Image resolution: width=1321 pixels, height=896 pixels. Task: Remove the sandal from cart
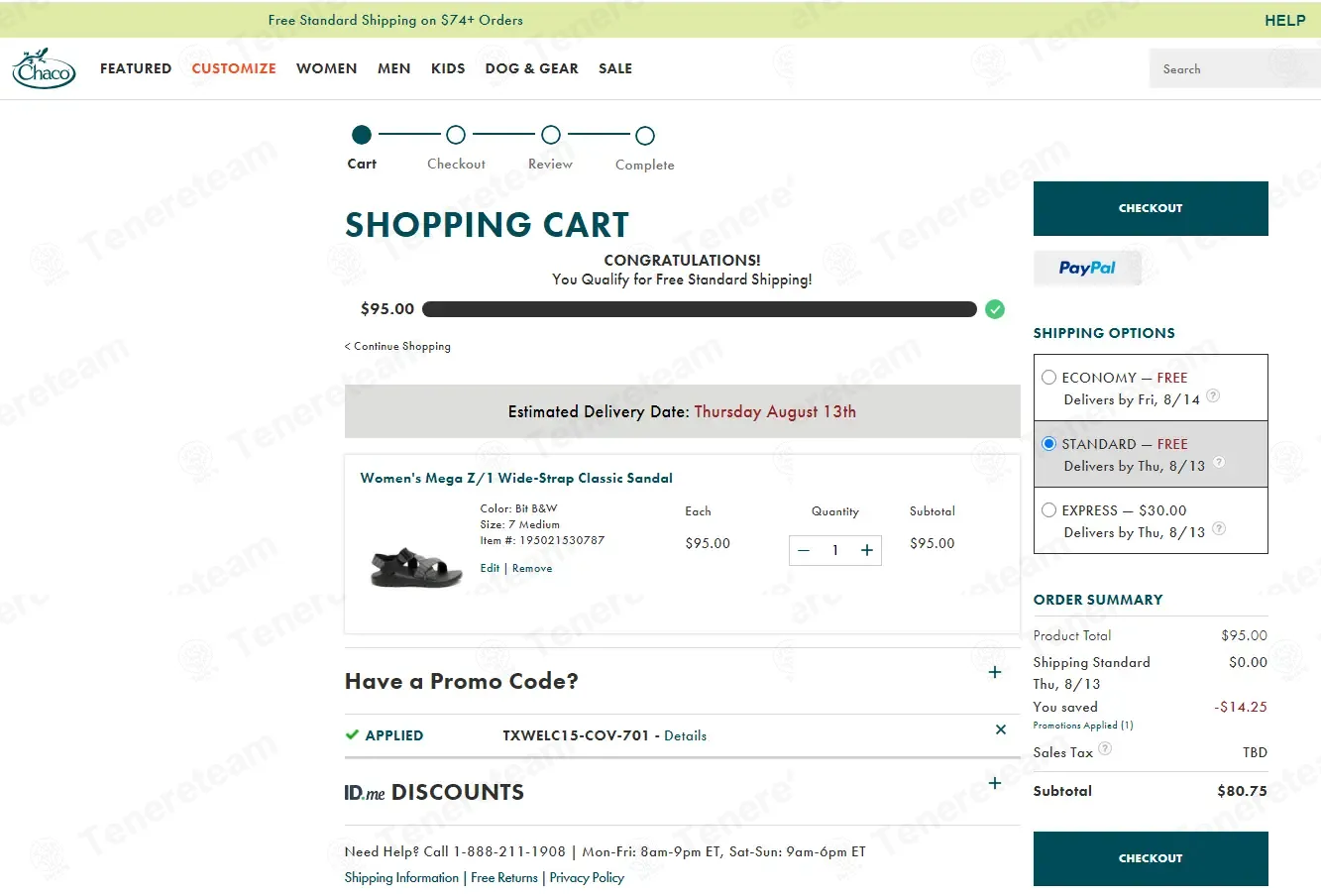click(x=532, y=568)
